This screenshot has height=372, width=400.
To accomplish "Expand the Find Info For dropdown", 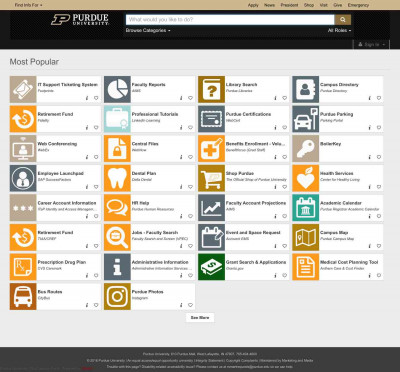I will (29, 5).
